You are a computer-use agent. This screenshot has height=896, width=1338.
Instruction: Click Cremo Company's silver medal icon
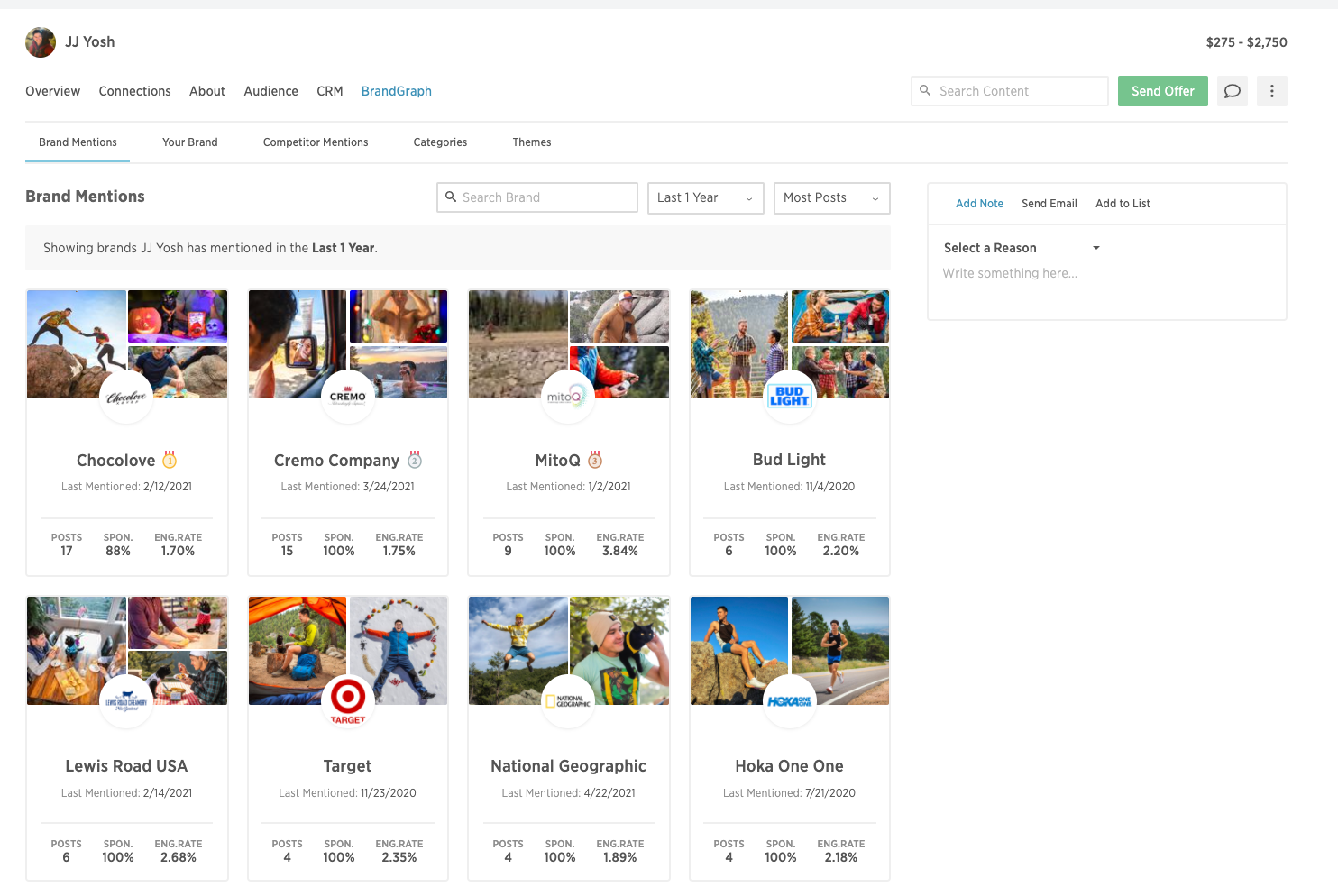click(415, 460)
